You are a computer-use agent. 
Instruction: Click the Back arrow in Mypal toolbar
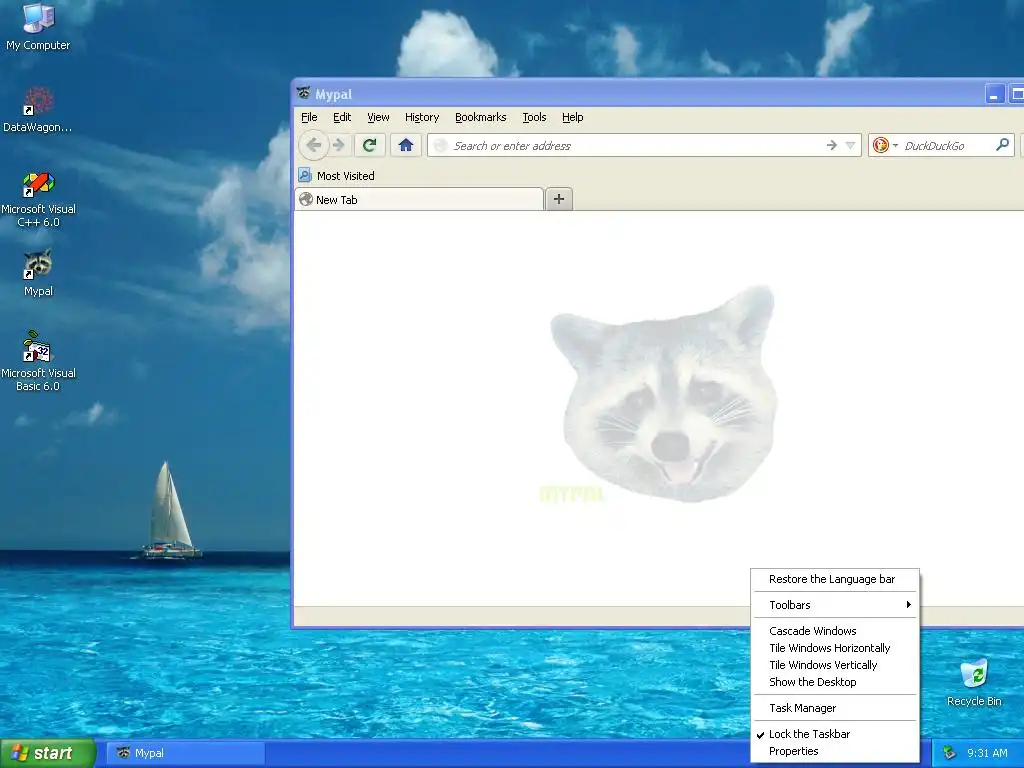pos(313,145)
